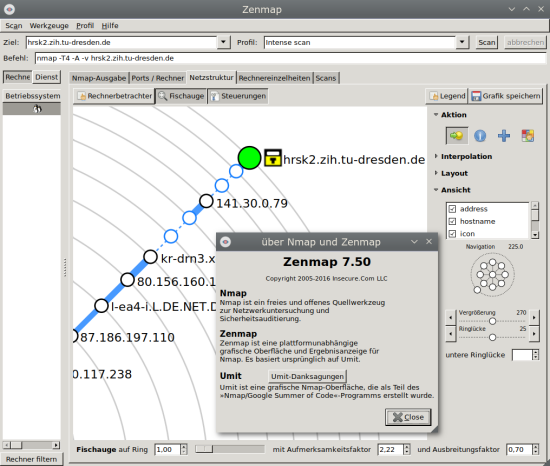Select the blue info action icon
The width and height of the screenshot is (550, 466).
pos(480,136)
